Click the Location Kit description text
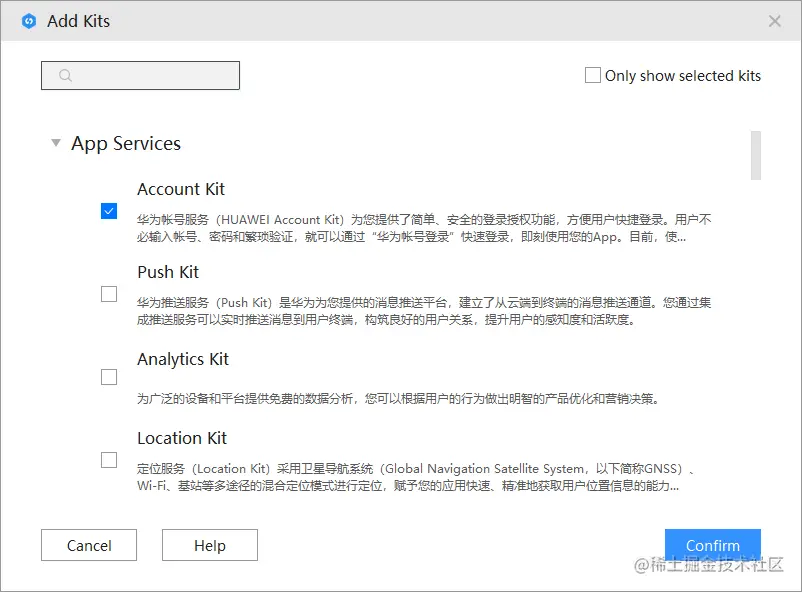This screenshot has width=802, height=592. [x=415, y=477]
